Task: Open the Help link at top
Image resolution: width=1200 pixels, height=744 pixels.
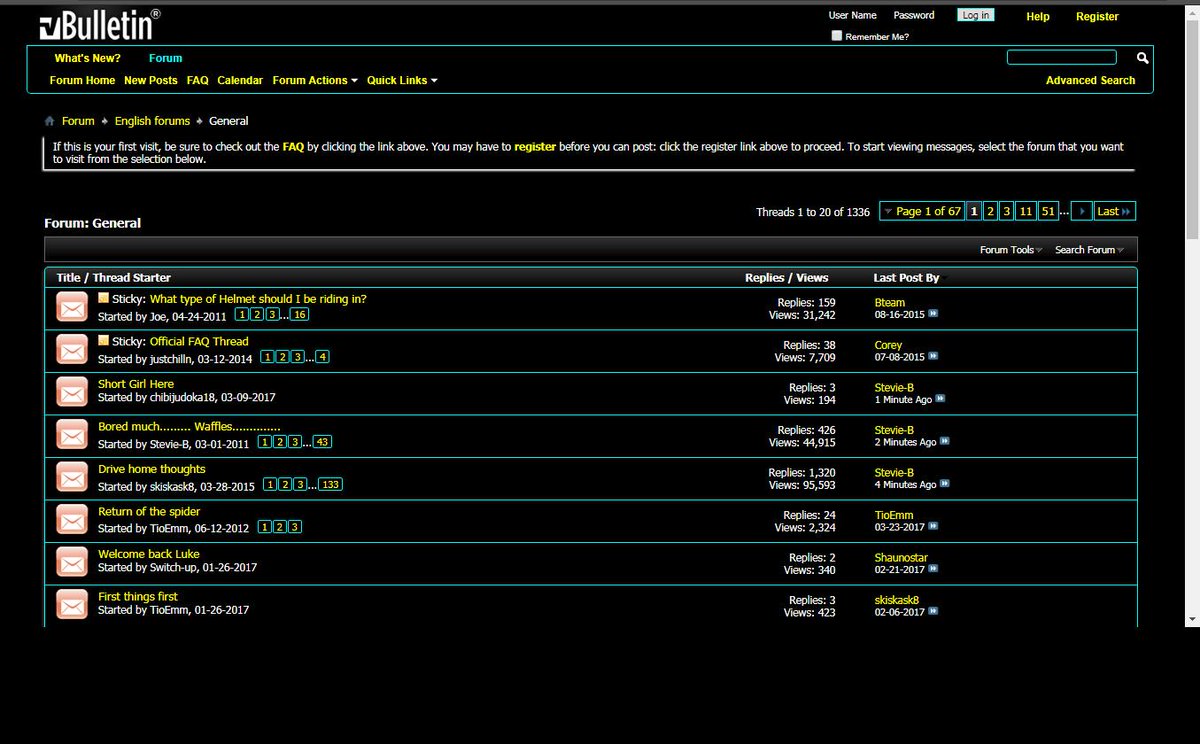Action: [1038, 16]
